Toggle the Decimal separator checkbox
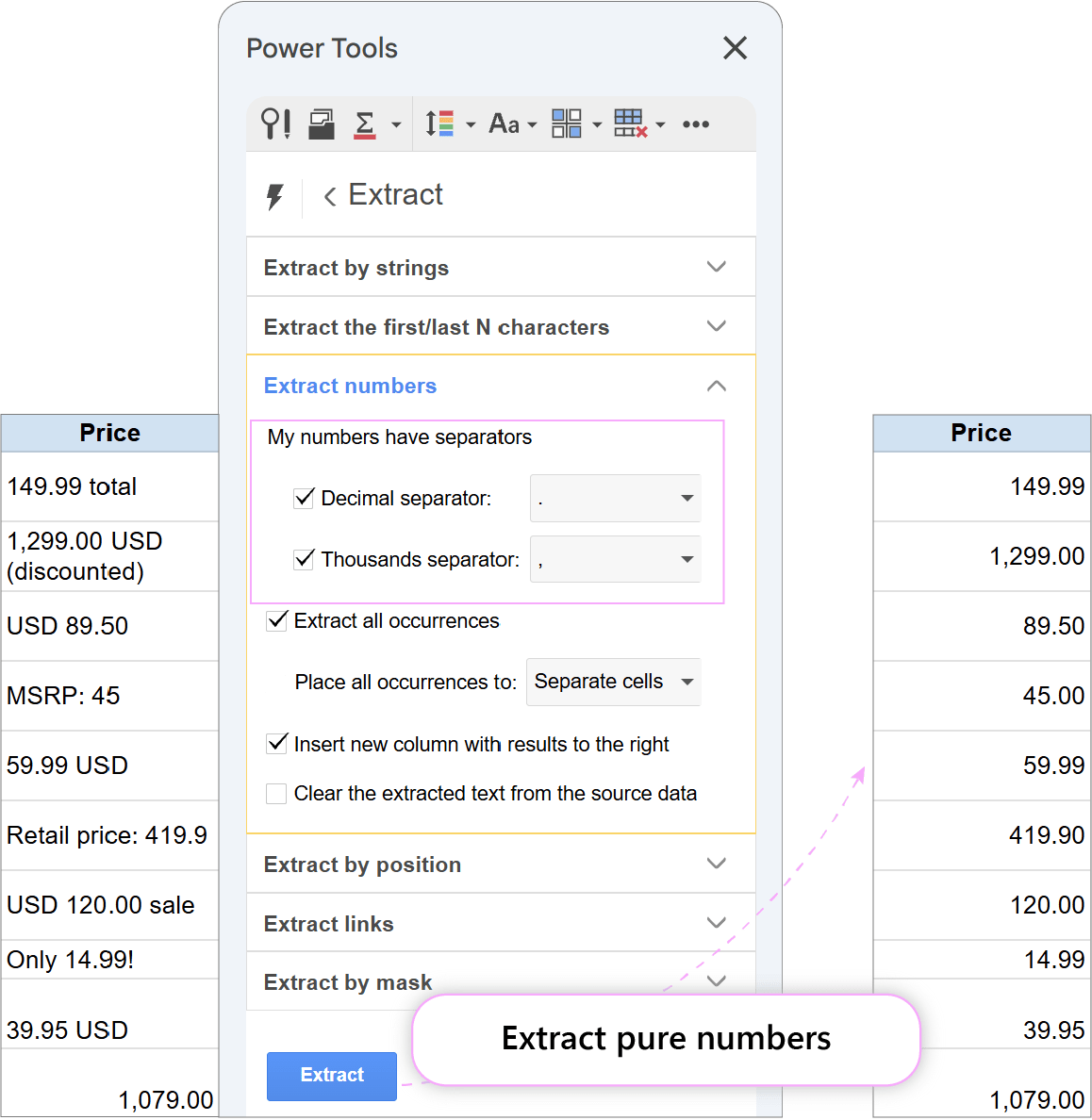The width and height of the screenshot is (1092, 1120). coord(304,498)
